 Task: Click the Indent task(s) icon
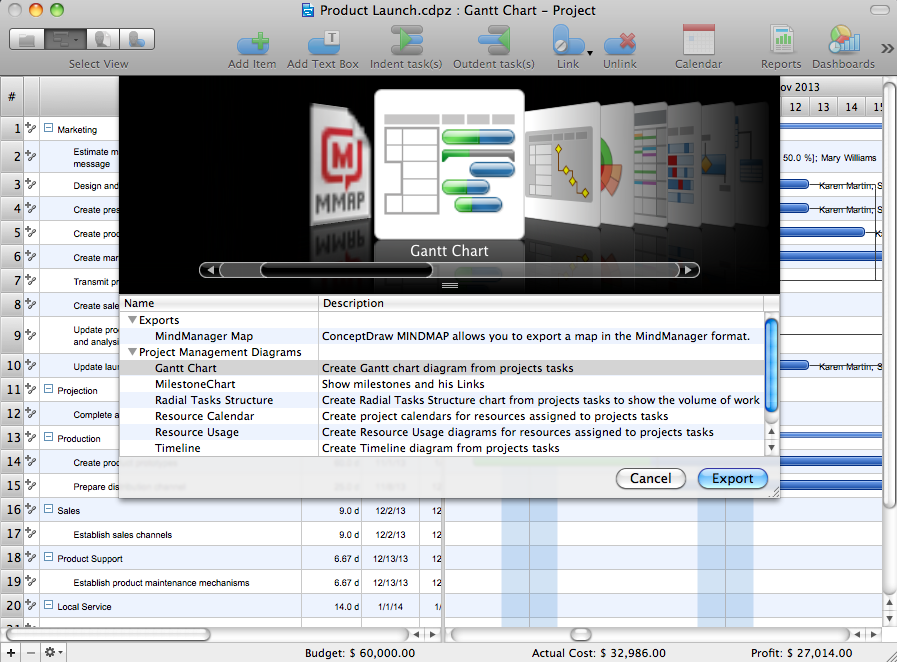[x=406, y=41]
